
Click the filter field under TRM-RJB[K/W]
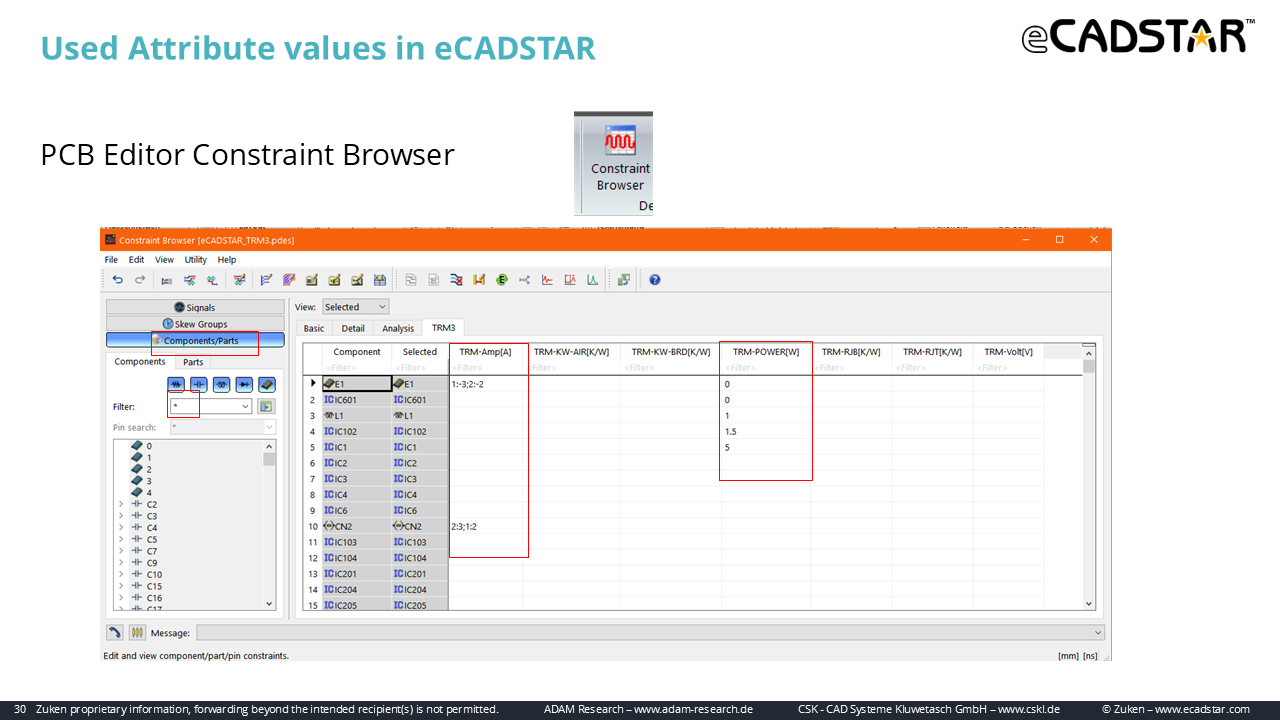pyautogui.click(x=851, y=368)
